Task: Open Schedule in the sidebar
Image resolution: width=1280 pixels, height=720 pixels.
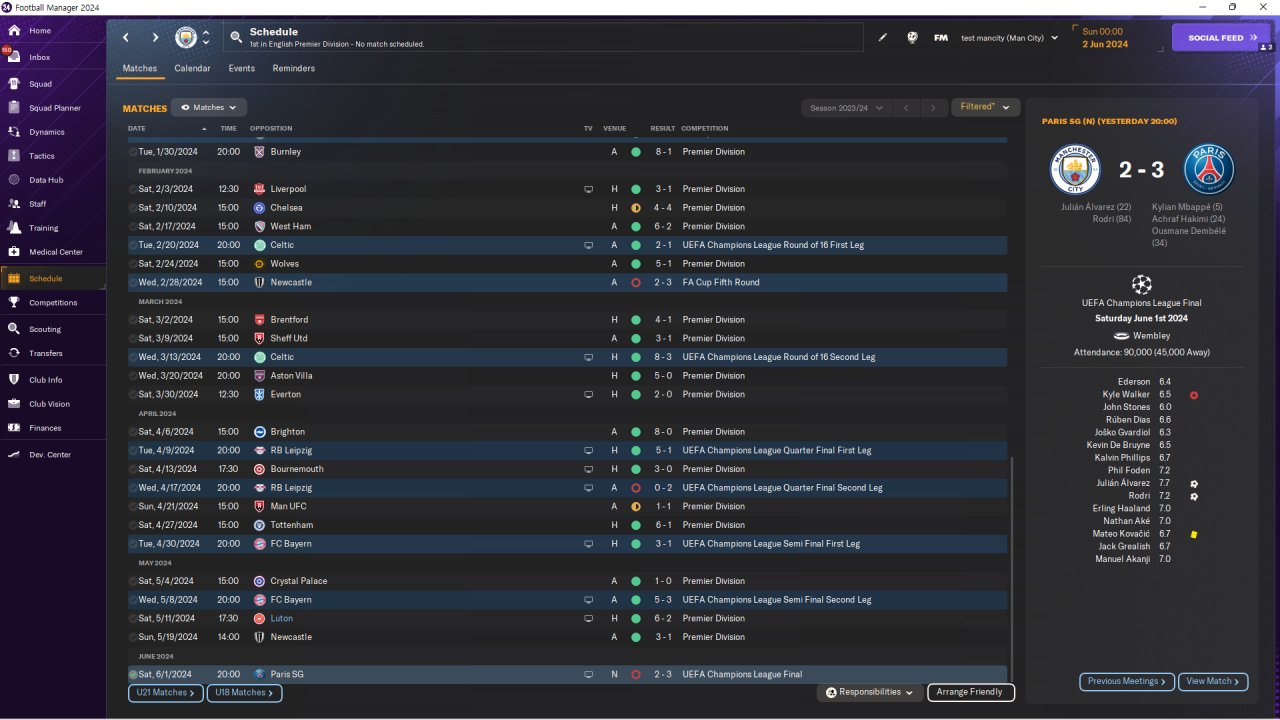Action: (x=53, y=278)
